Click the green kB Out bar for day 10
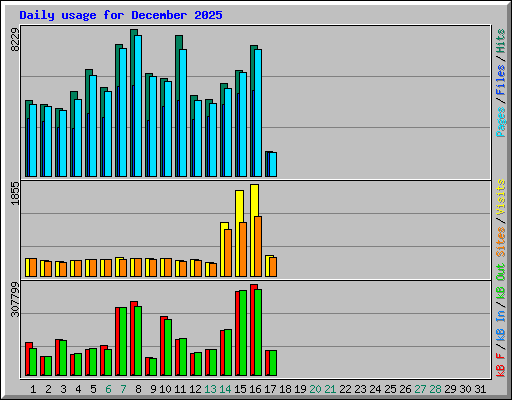Viewport: 512px width, 400px height. pos(168,347)
